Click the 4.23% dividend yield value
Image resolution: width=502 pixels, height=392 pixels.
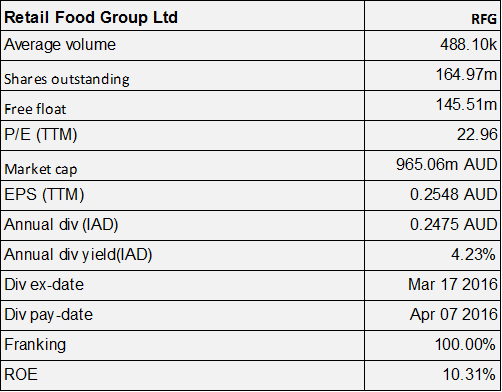[473, 255]
